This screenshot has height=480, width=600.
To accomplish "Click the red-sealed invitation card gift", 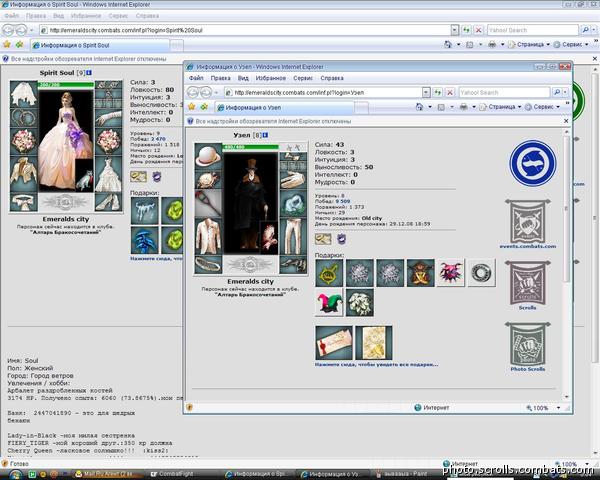I will (334, 343).
